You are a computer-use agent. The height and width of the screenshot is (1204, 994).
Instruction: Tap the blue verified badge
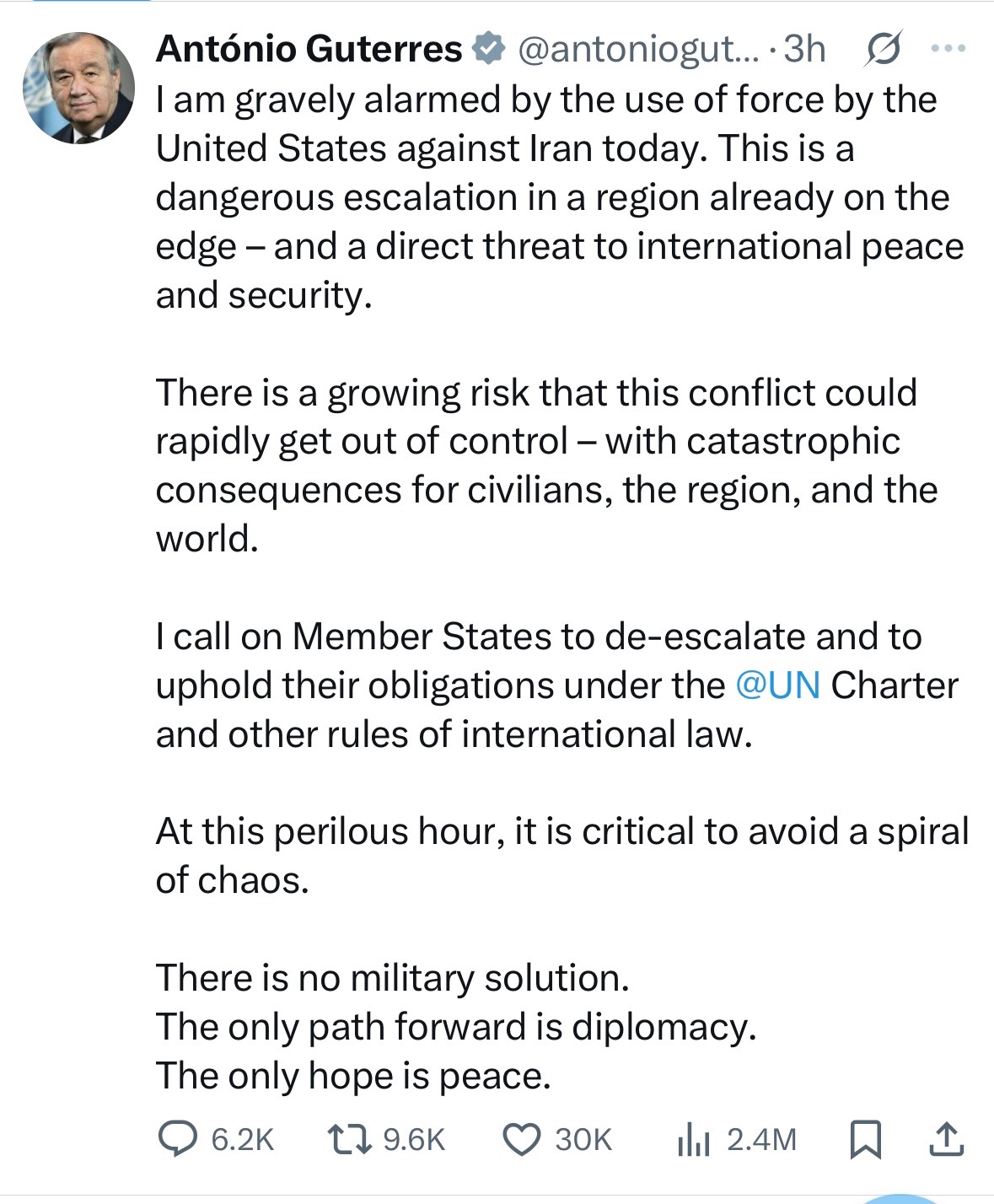pyautogui.click(x=487, y=49)
